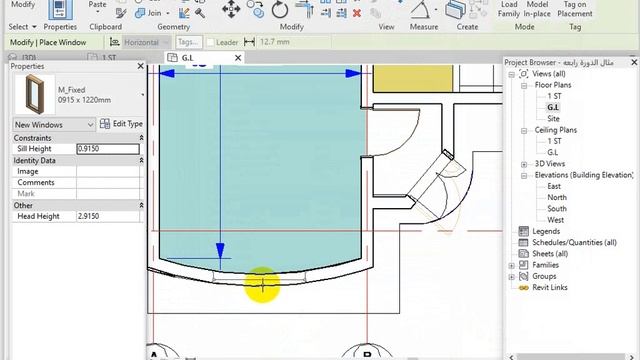The image size is (640, 360).
Task: Click the Sheets (all) icon
Action: (x=523, y=254)
